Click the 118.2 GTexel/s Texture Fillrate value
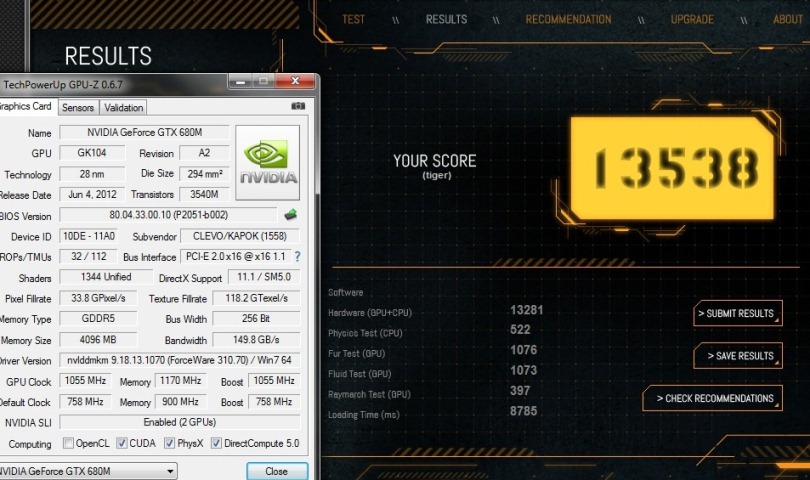The image size is (810, 480). [256, 298]
